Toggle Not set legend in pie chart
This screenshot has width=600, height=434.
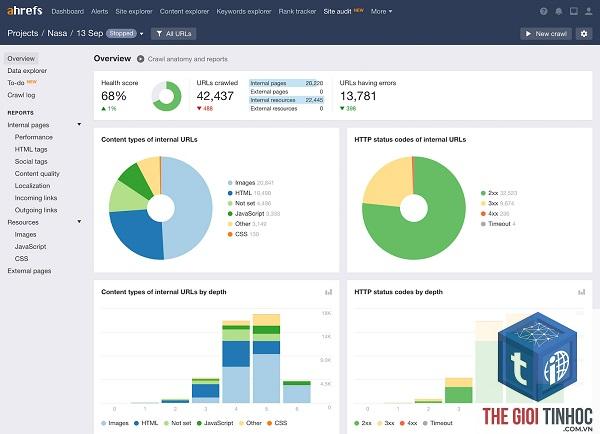(249, 203)
